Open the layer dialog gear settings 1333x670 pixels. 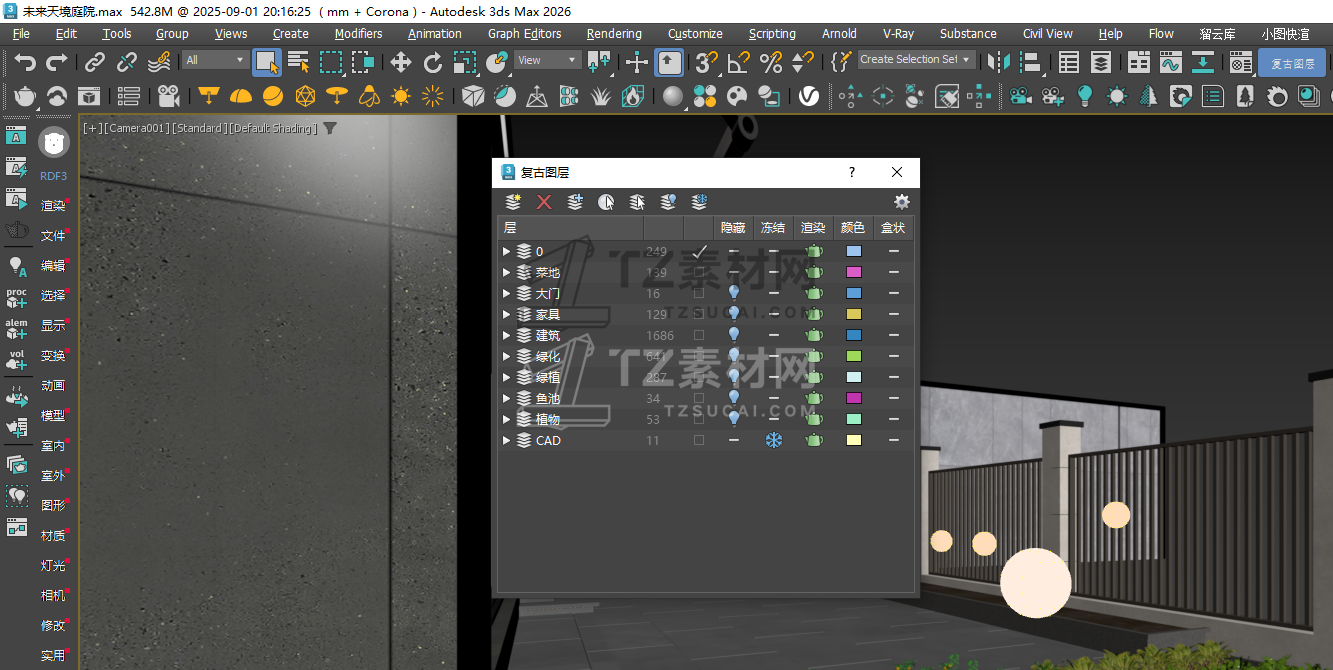[x=901, y=202]
